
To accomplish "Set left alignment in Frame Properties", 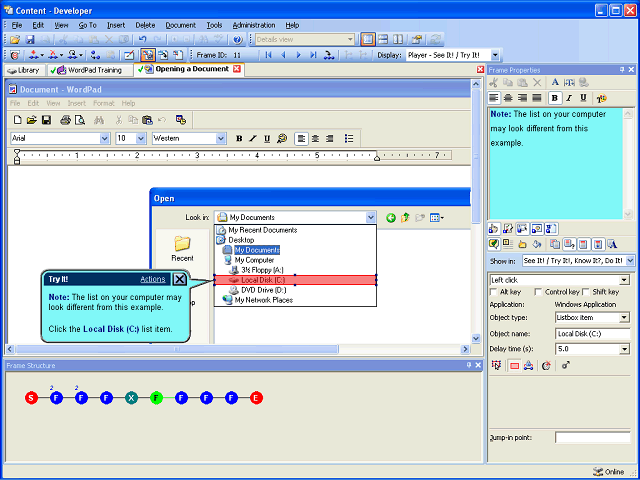I will tap(494, 98).
